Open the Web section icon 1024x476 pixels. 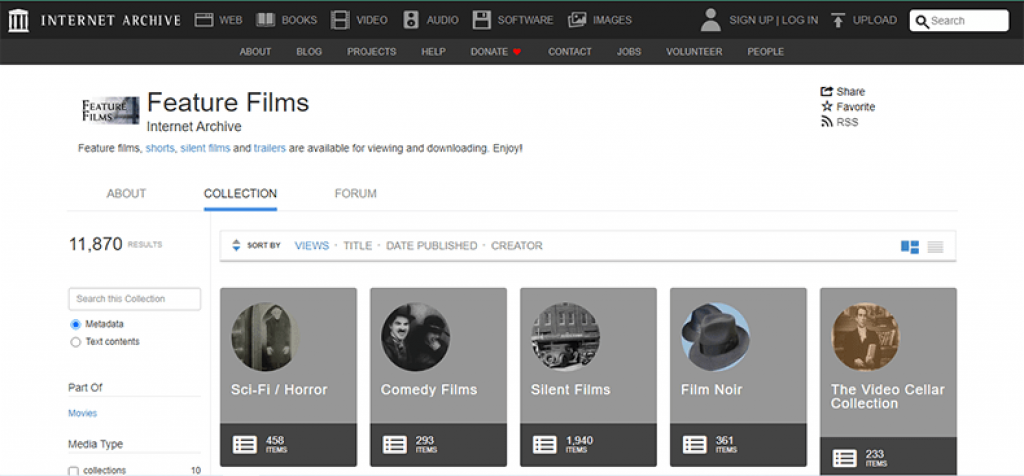tap(204, 20)
